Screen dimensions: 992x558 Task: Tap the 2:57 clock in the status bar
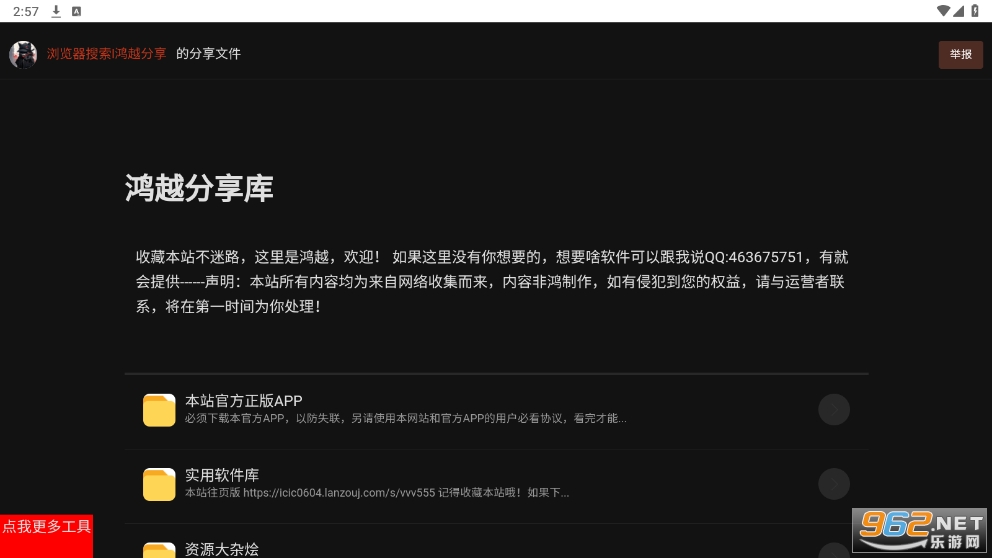[x=26, y=11]
